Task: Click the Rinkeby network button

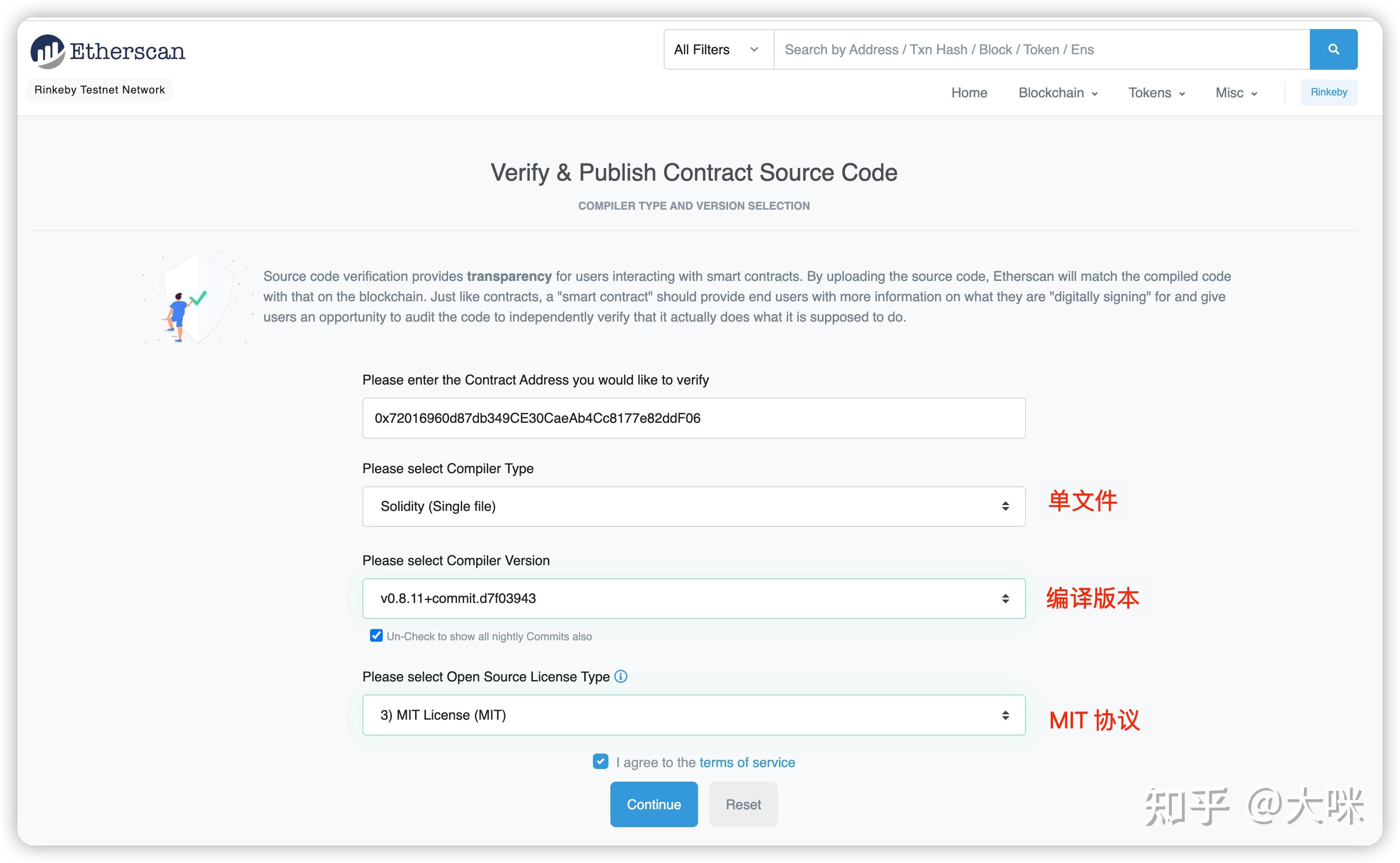Action: (x=1329, y=92)
